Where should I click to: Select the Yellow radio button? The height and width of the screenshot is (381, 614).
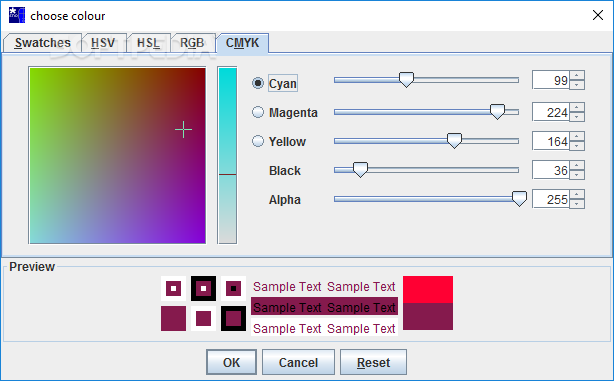pyautogui.click(x=258, y=141)
